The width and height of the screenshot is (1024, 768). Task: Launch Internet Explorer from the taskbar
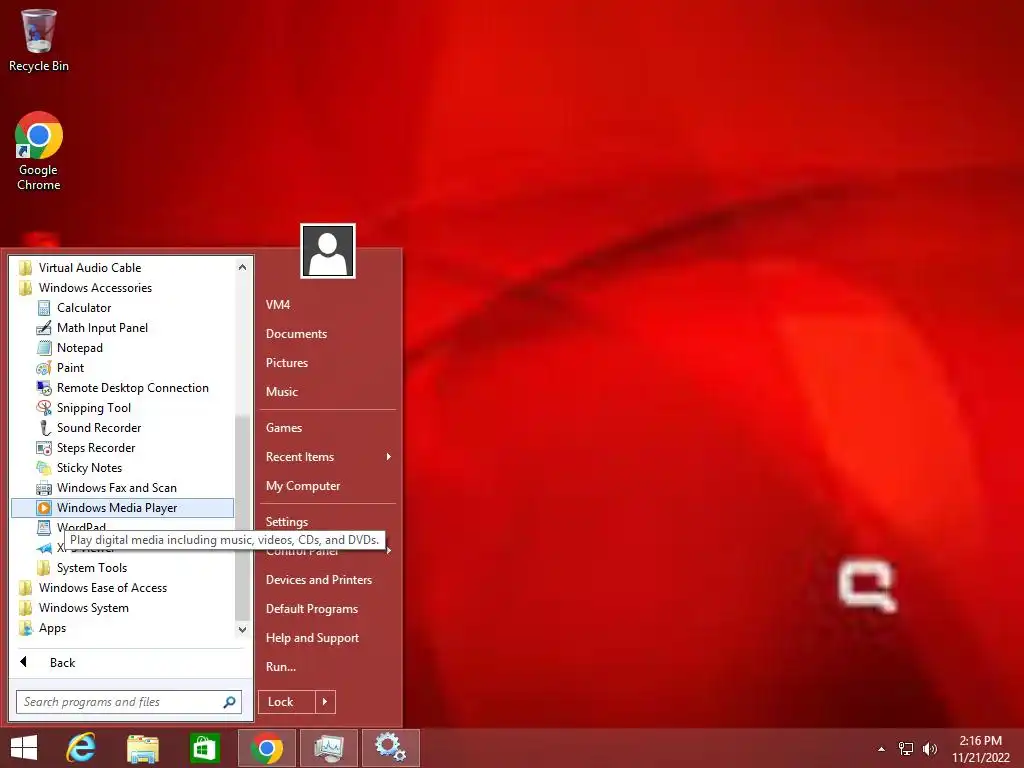pos(81,748)
